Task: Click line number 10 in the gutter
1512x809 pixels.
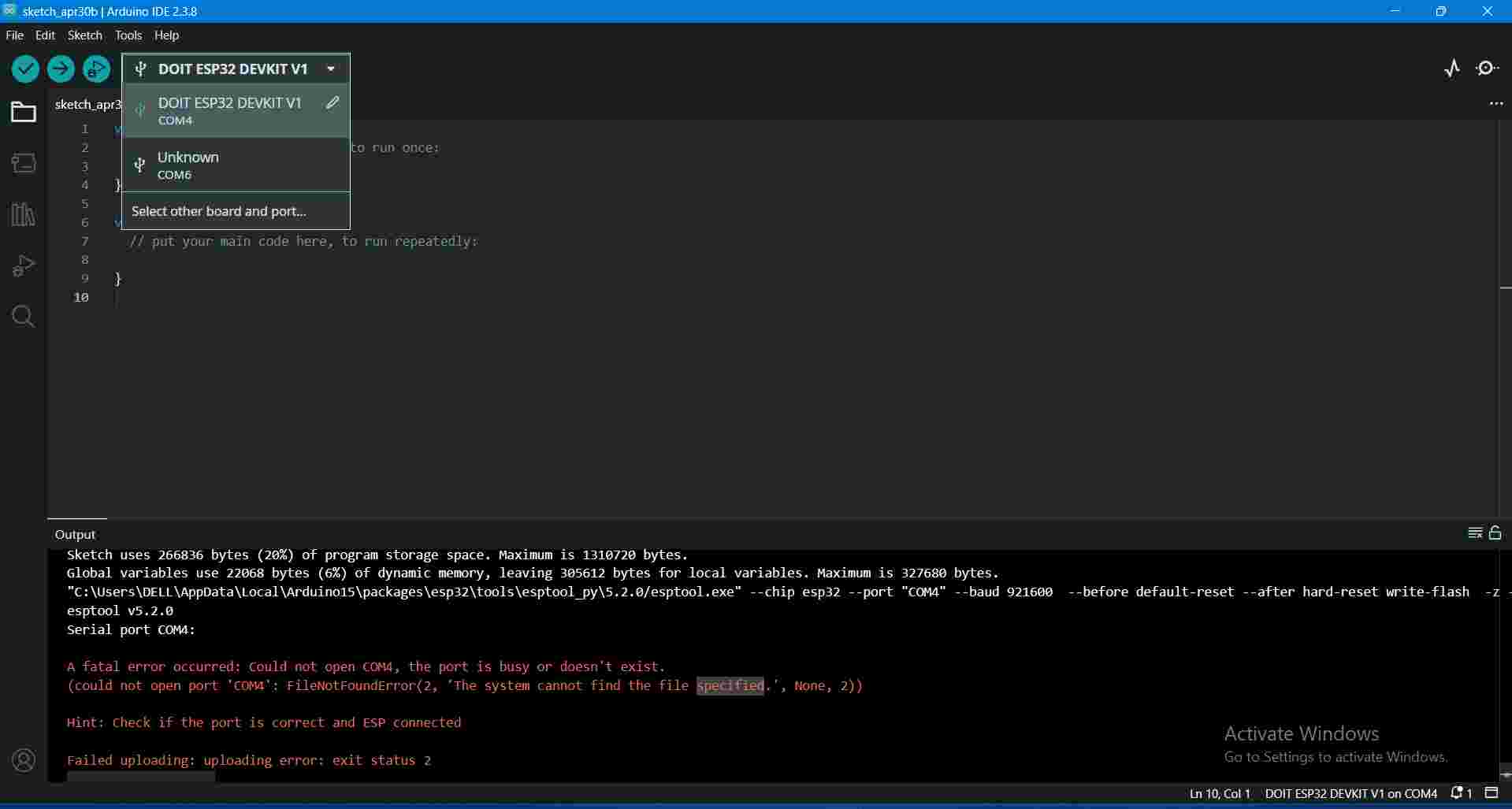Action: point(81,297)
